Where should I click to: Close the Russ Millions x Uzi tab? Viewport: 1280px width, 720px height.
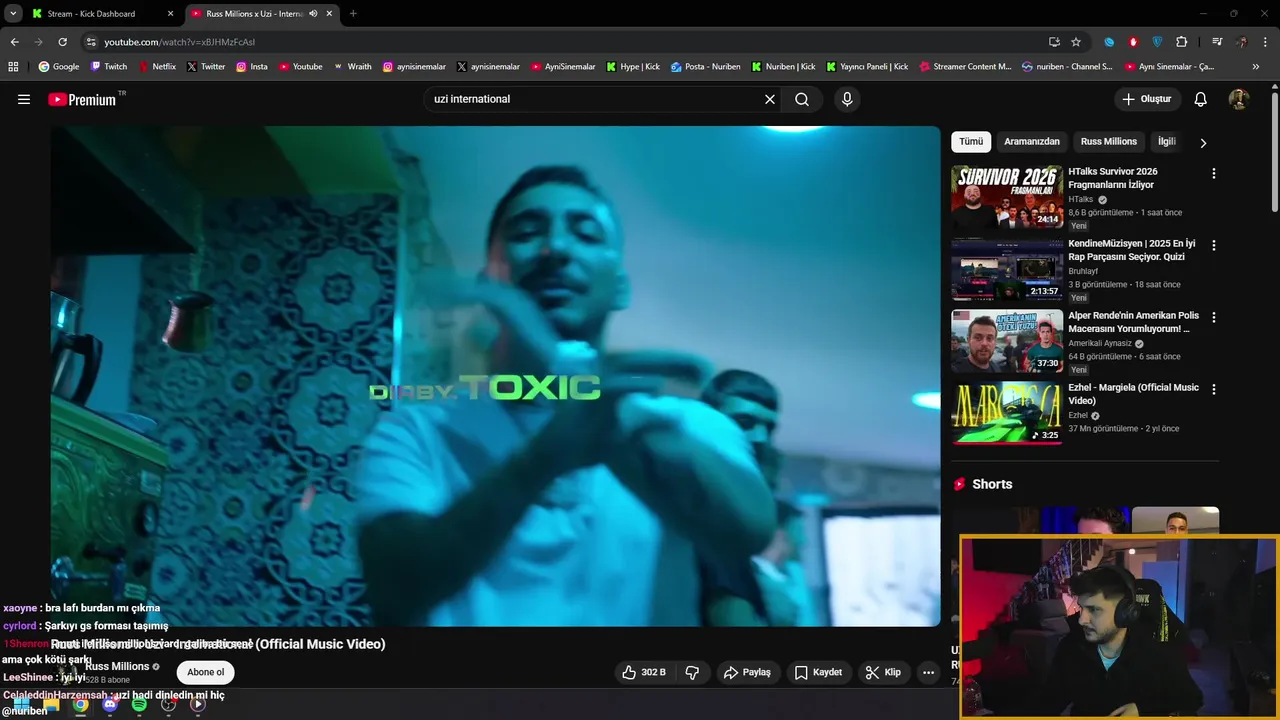[329, 14]
